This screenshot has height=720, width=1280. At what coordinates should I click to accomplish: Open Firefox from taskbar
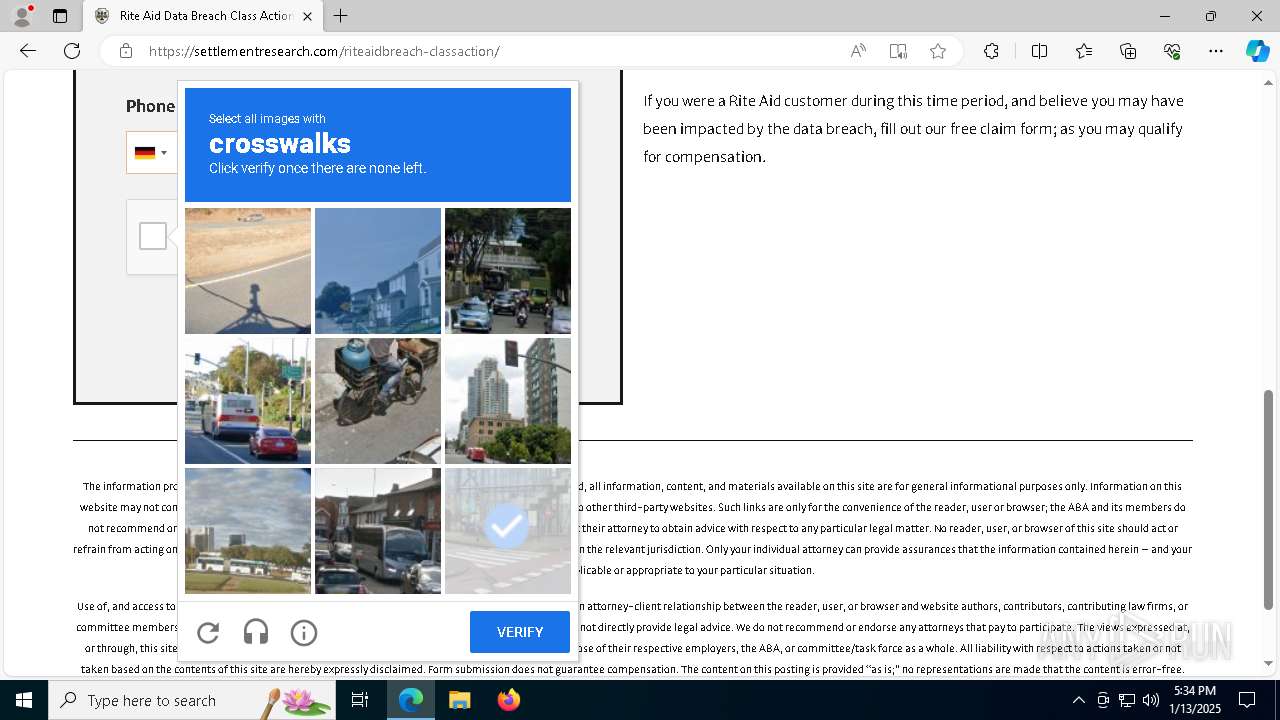pos(509,700)
